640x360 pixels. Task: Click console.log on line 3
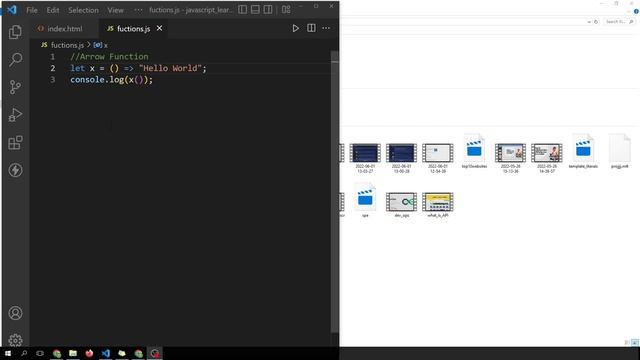[x=97, y=80]
